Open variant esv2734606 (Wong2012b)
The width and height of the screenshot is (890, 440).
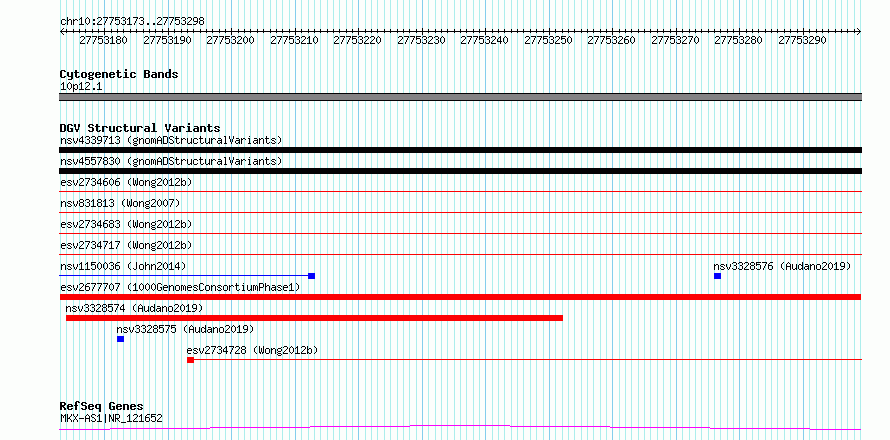pos(126,182)
